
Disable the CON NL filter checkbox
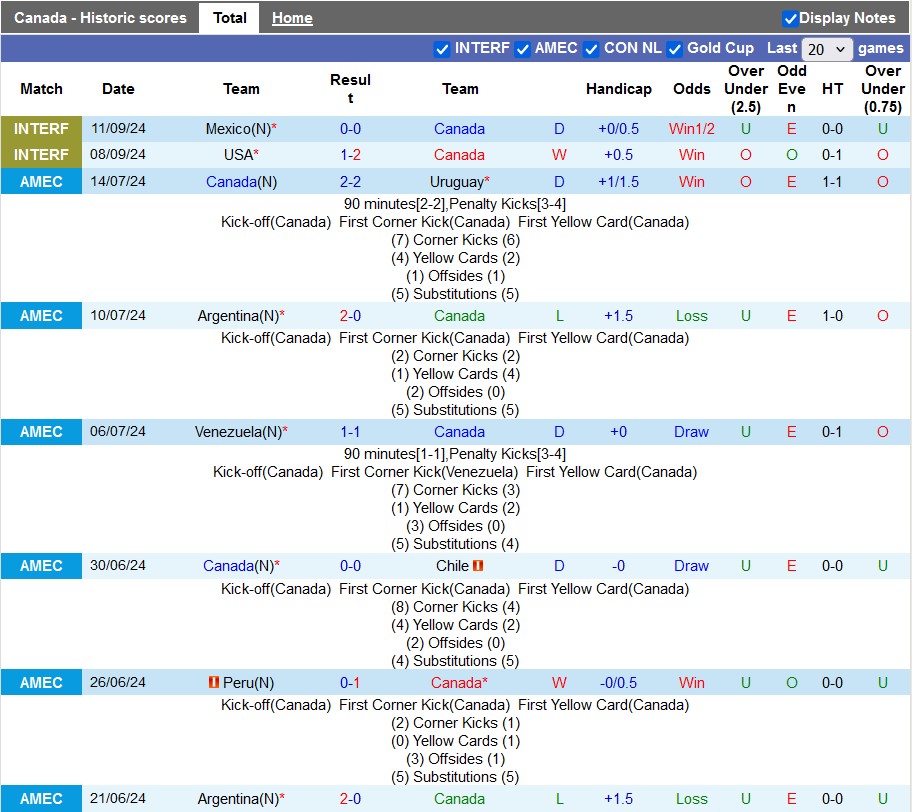tap(591, 49)
